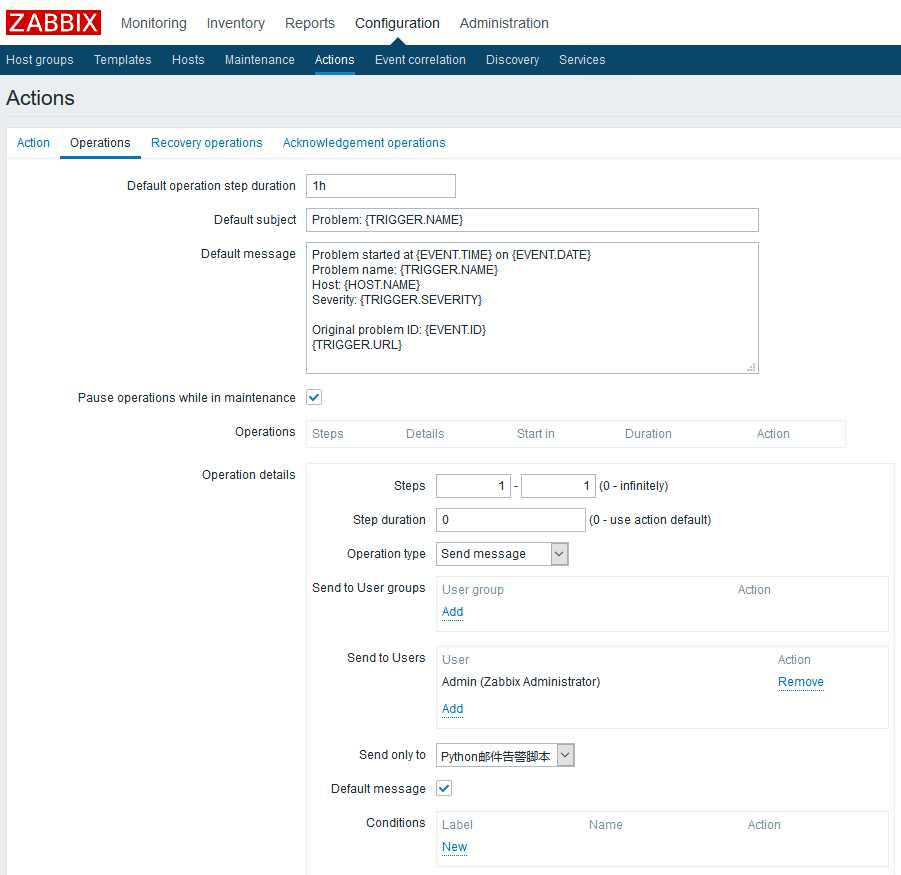Grab the Default message textarea resize handle
901x875 pixels.
click(751, 367)
